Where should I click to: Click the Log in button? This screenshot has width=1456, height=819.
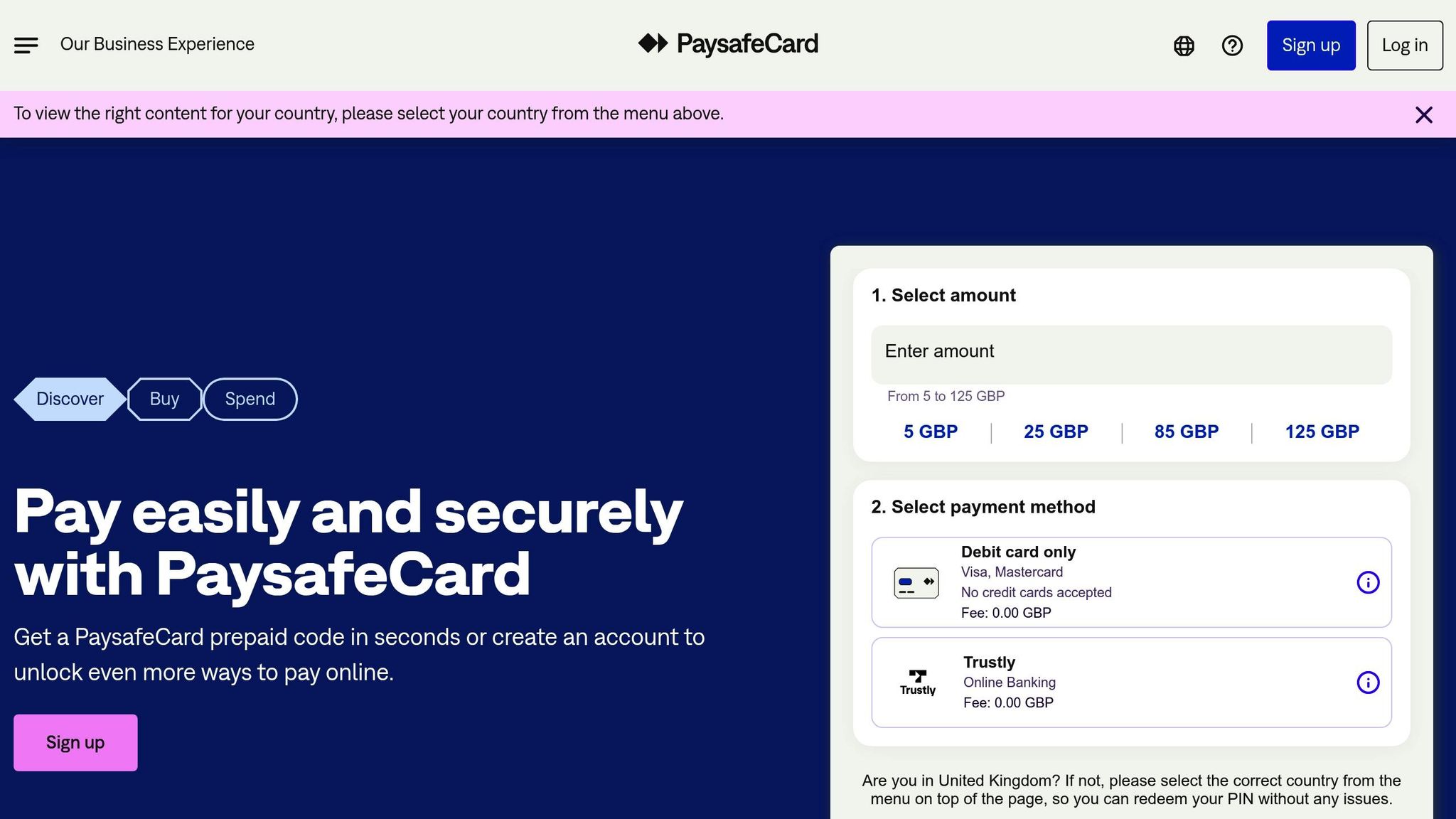pos(1405,45)
